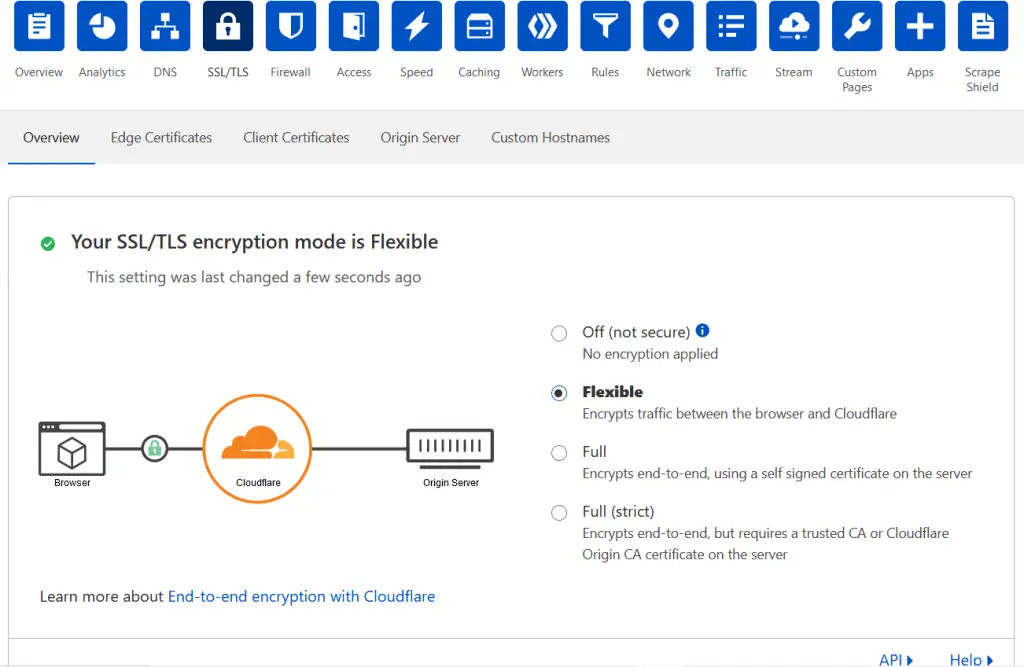Open the Caching drive icon
The image size is (1024, 667).
point(479,26)
